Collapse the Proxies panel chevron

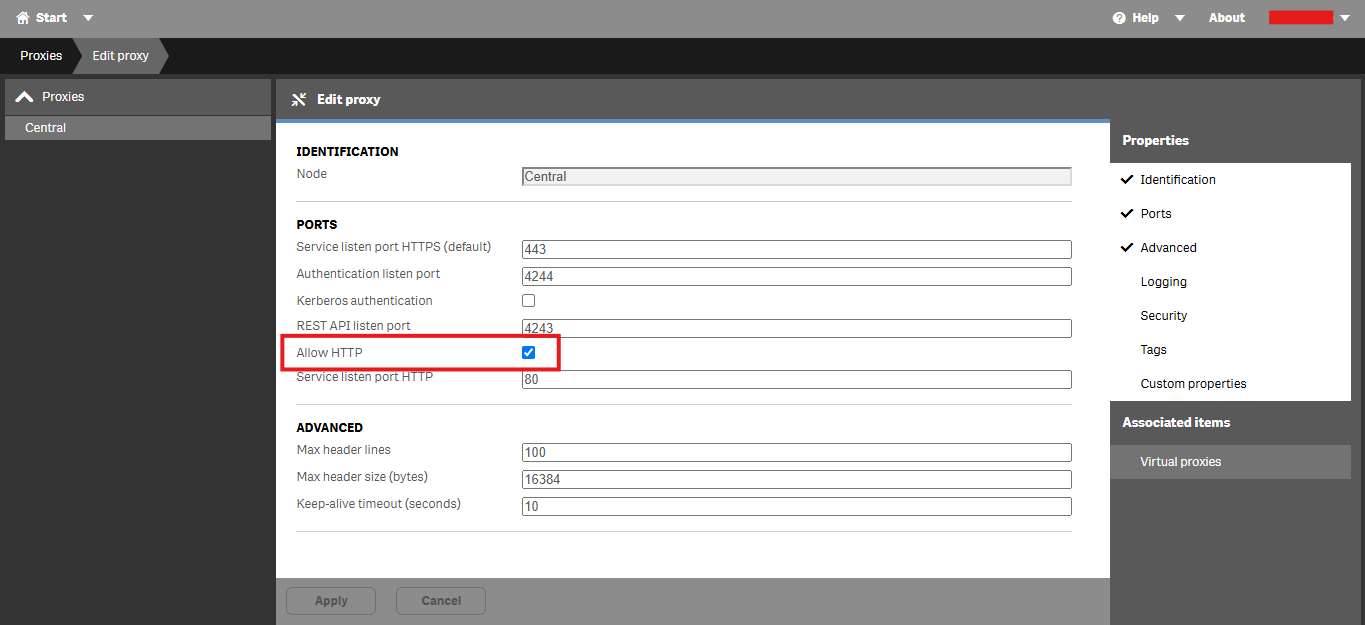[24, 97]
